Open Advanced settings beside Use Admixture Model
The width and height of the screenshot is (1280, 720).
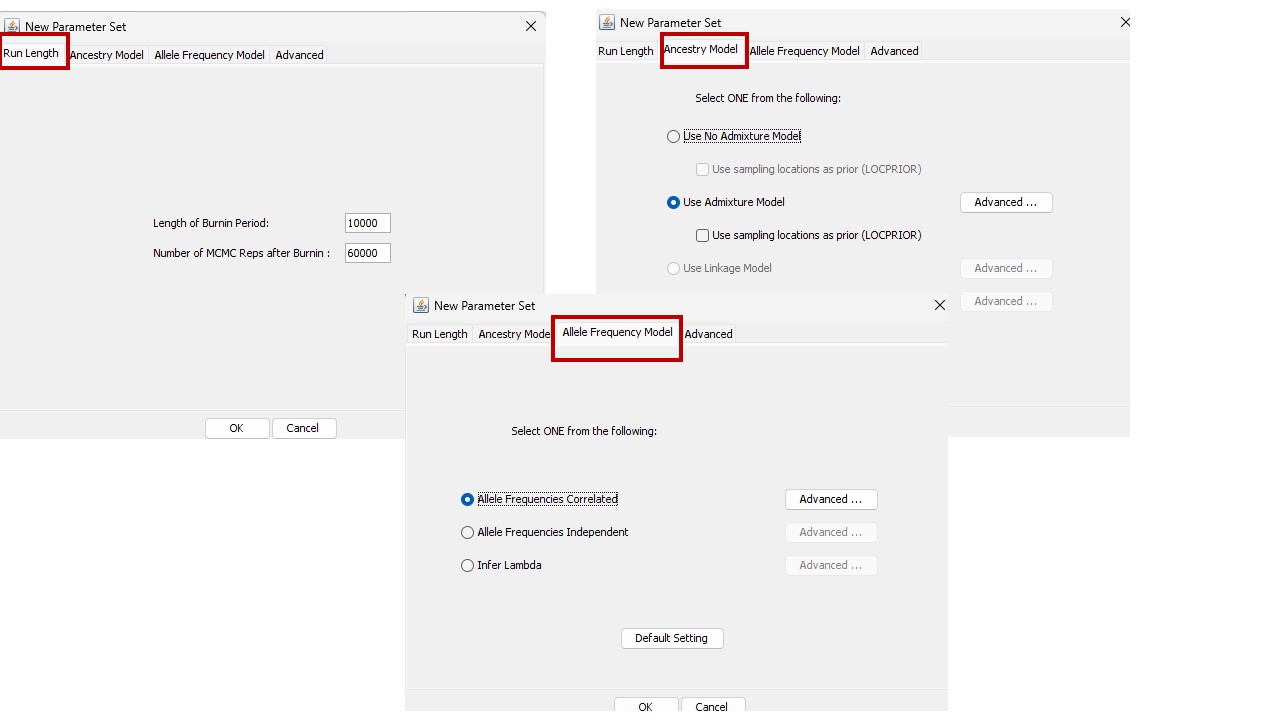tap(1005, 202)
